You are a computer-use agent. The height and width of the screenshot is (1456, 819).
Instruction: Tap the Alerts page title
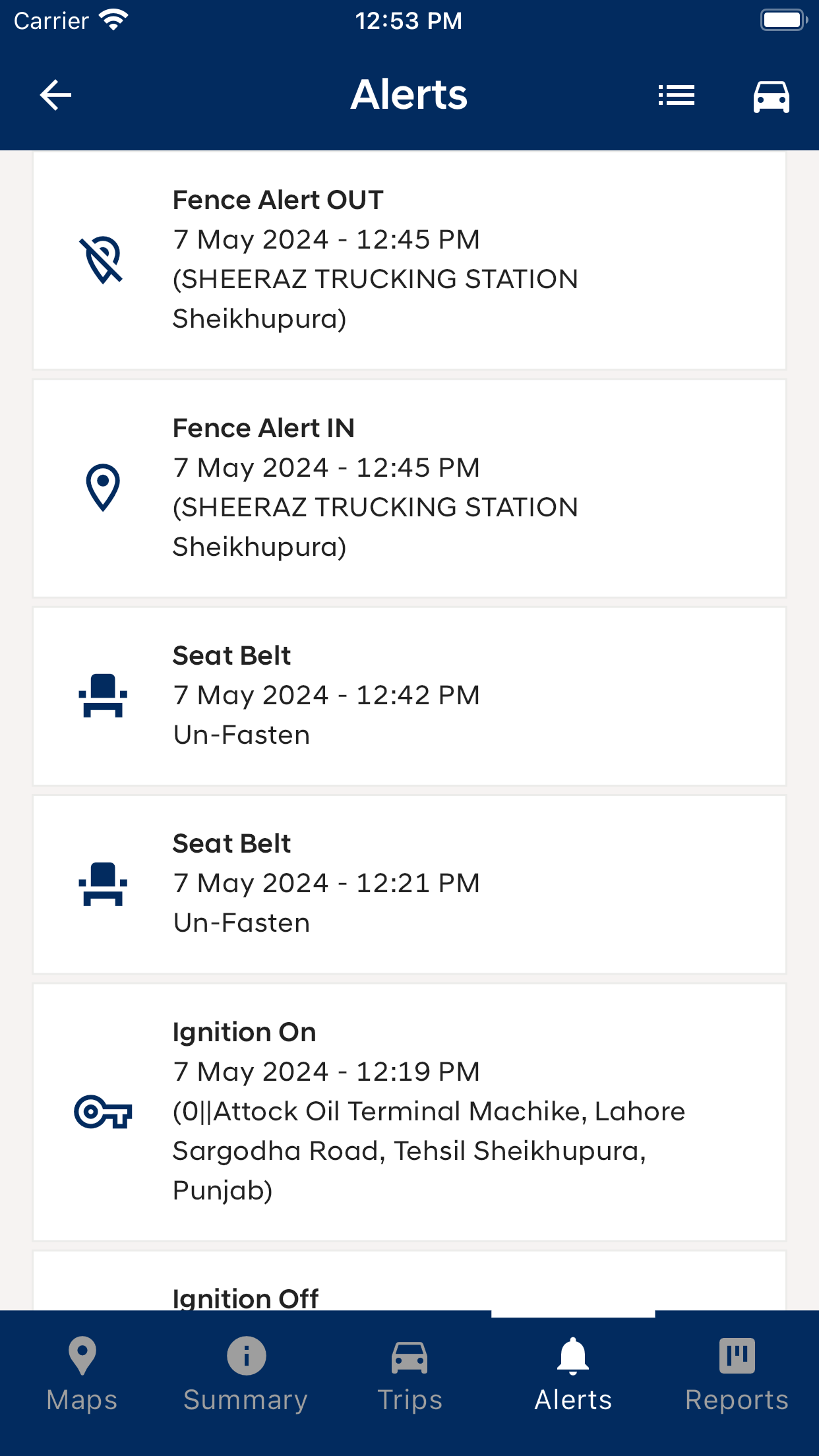click(409, 94)
